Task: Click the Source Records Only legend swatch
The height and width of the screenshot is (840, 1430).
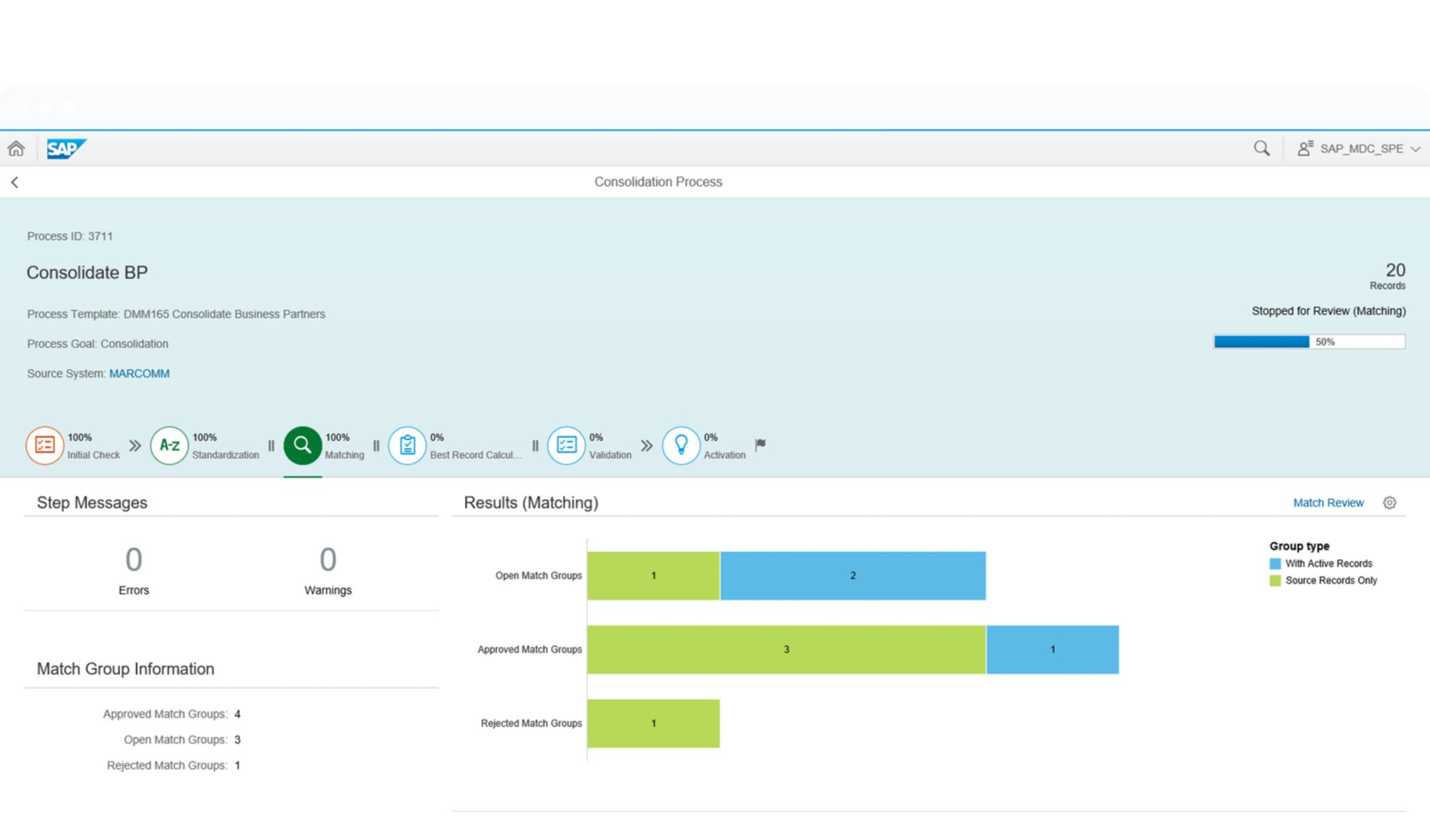Action: [x=1275, y=580]
